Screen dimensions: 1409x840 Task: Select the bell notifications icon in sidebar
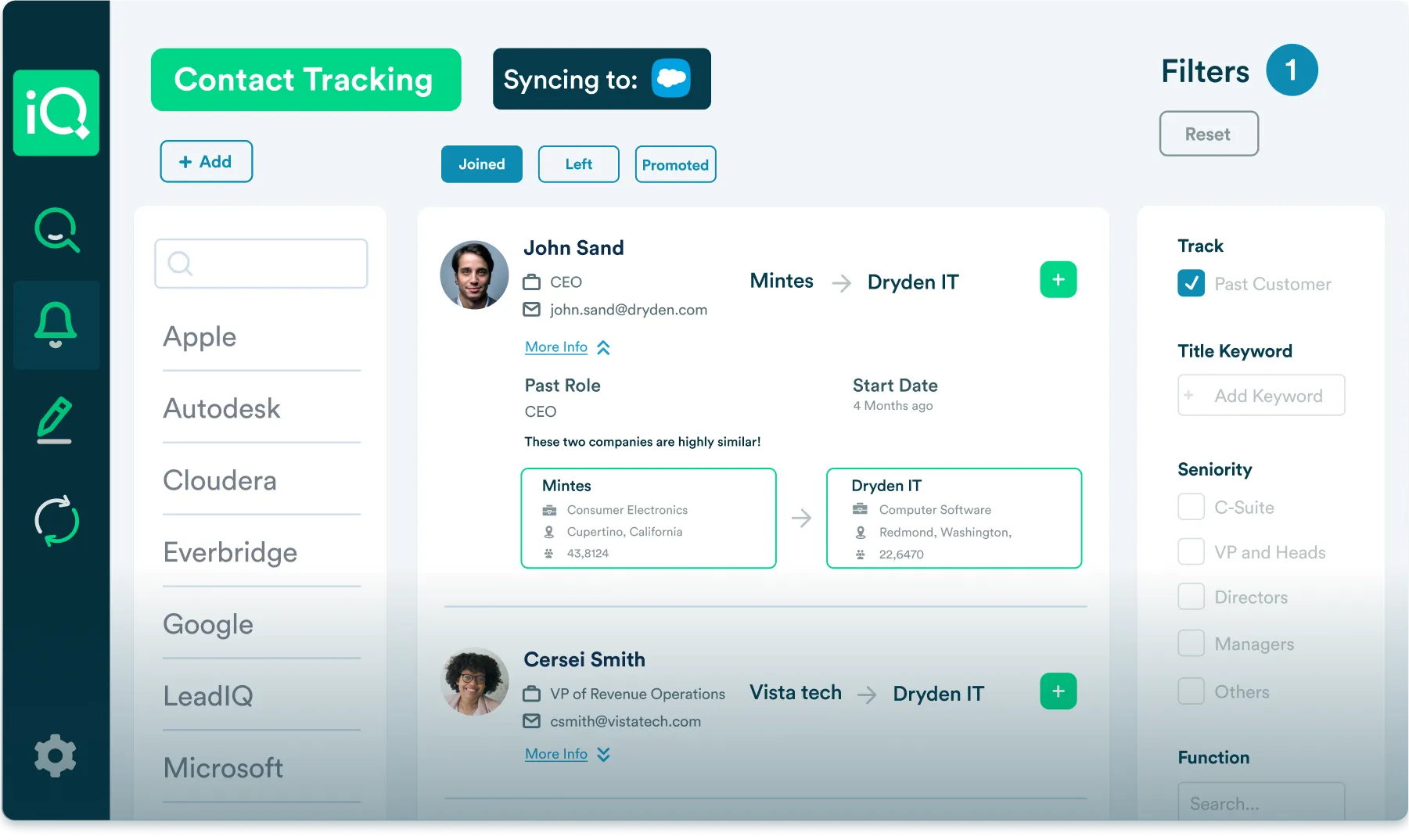(x=56, y=325)
